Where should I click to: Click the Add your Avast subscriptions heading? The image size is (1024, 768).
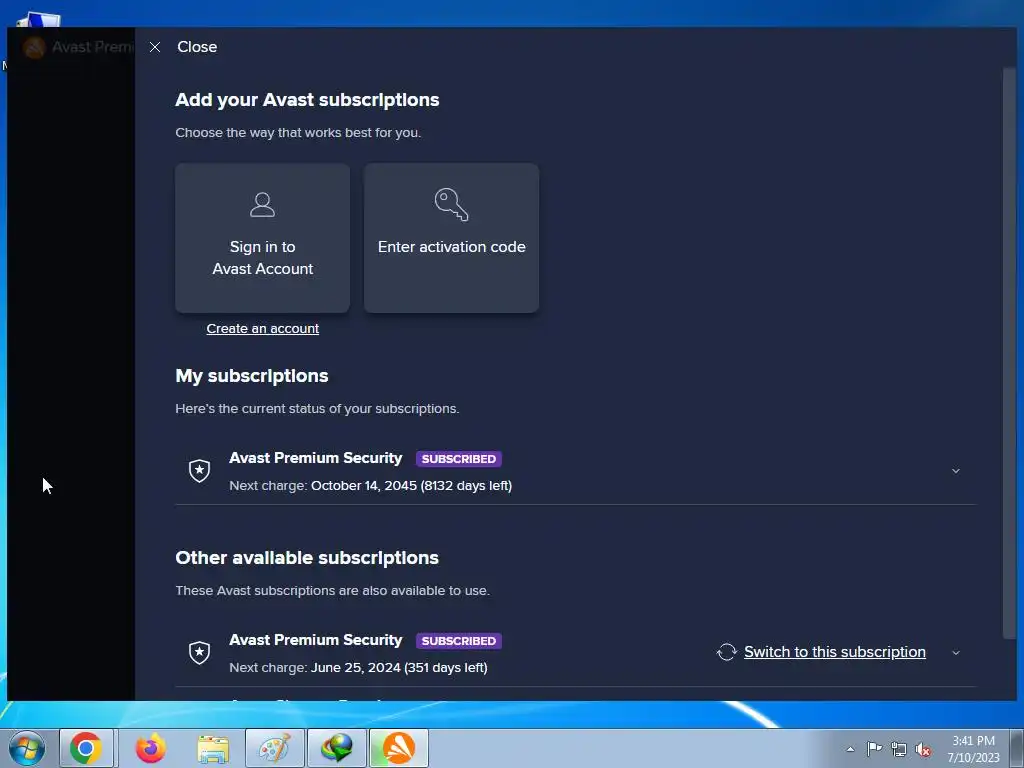click(307, 100)
